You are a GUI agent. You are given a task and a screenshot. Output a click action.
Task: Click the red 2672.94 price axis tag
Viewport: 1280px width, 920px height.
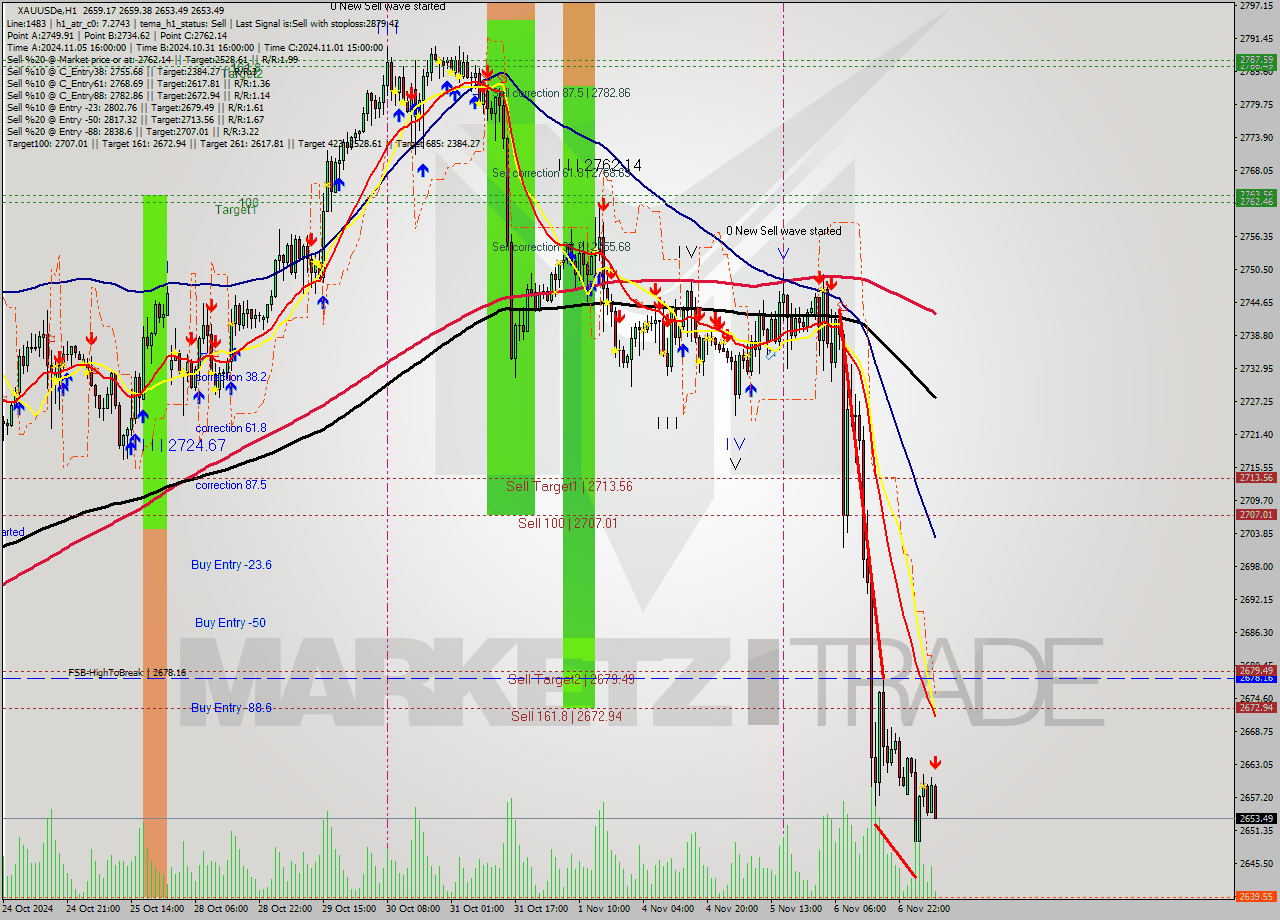pos(1256,707)
